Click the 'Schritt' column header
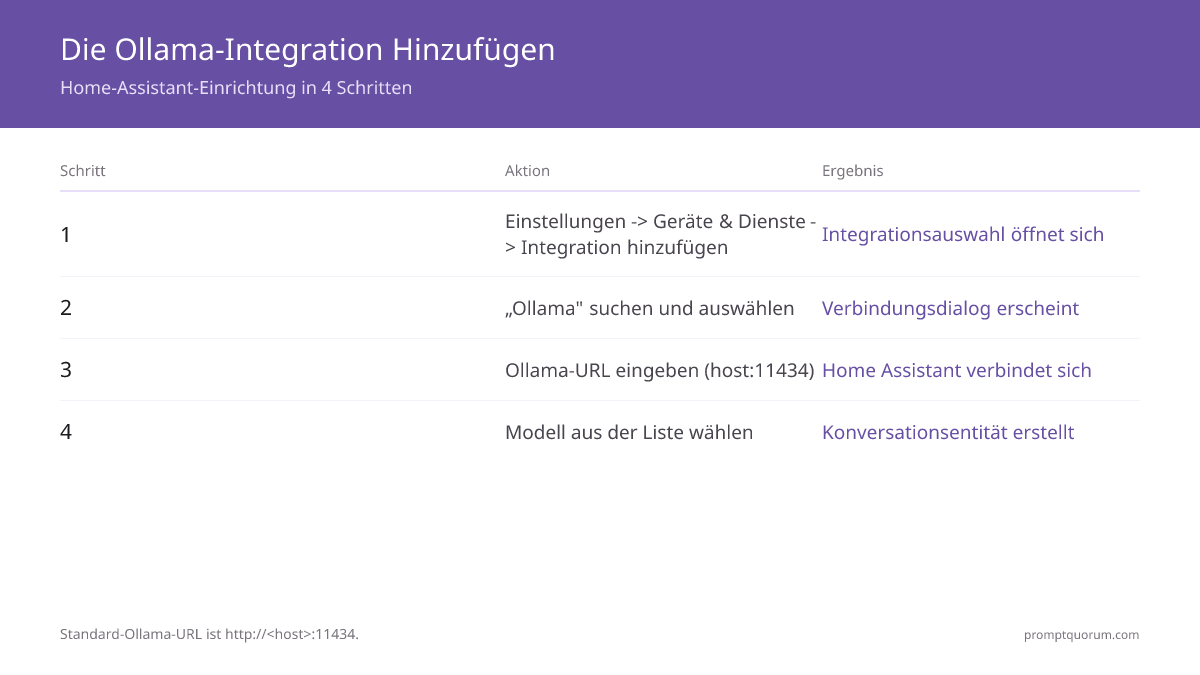The width and height of the screenshot is (1200, 675). tap(83, 171)
